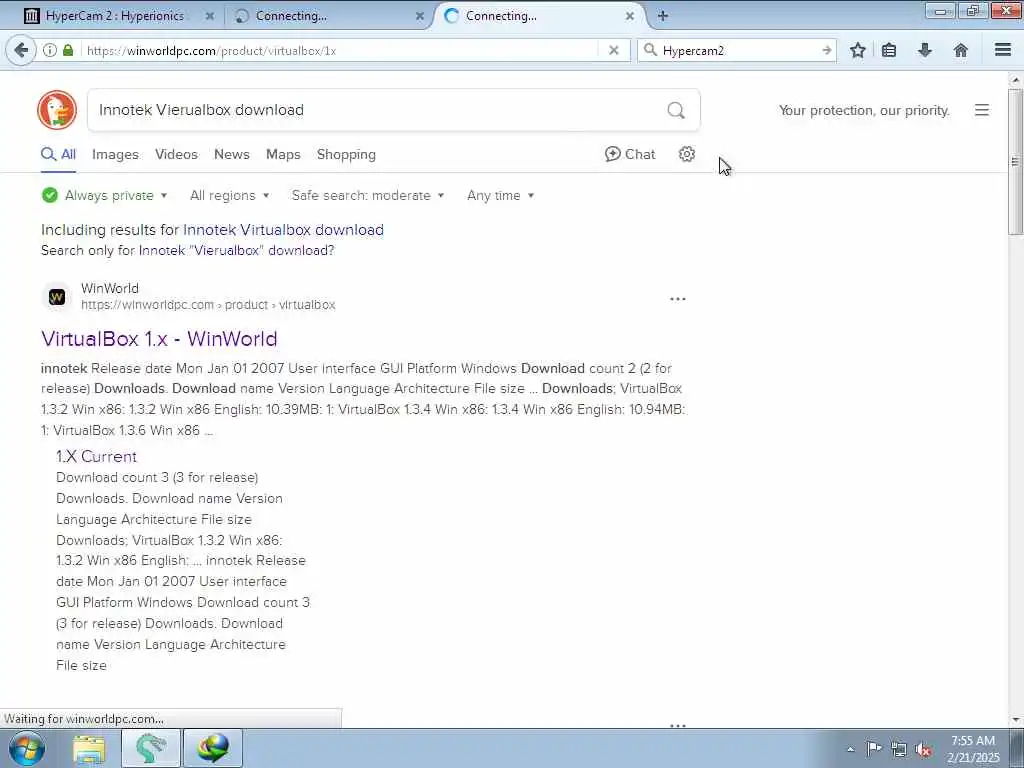Open the downloads arrow icon
Viewport: 1024px width, 768px height.
925,50
